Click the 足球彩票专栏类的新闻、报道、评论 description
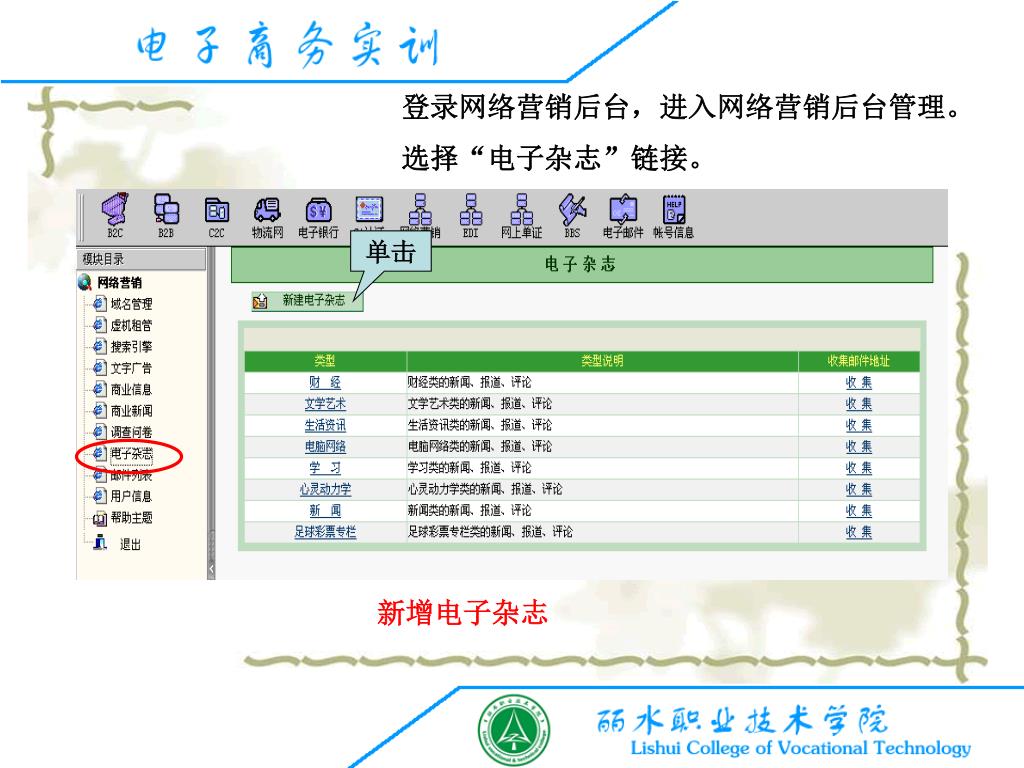 coord(490,532)
